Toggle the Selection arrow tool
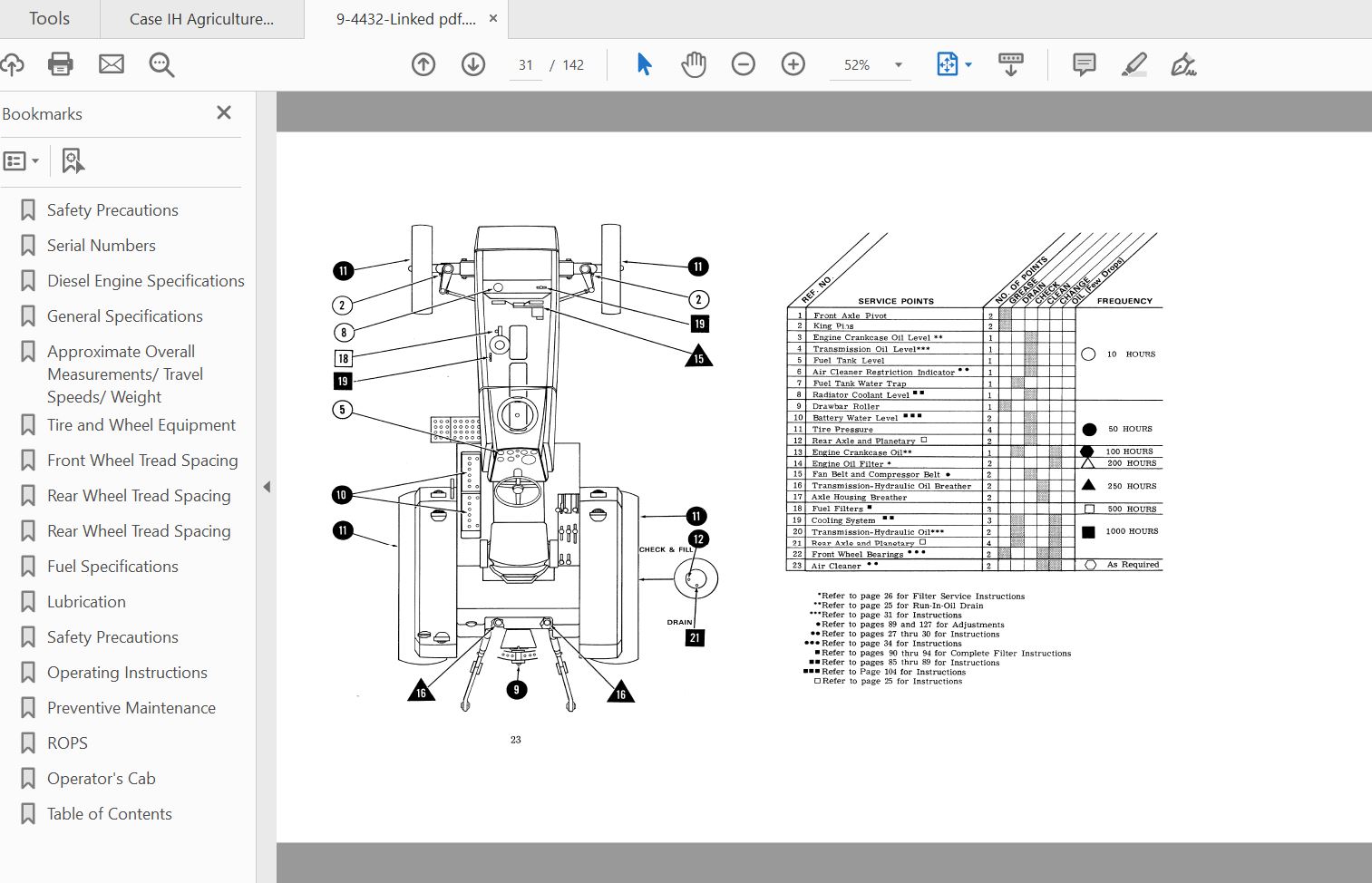 [x=643, y=64]
